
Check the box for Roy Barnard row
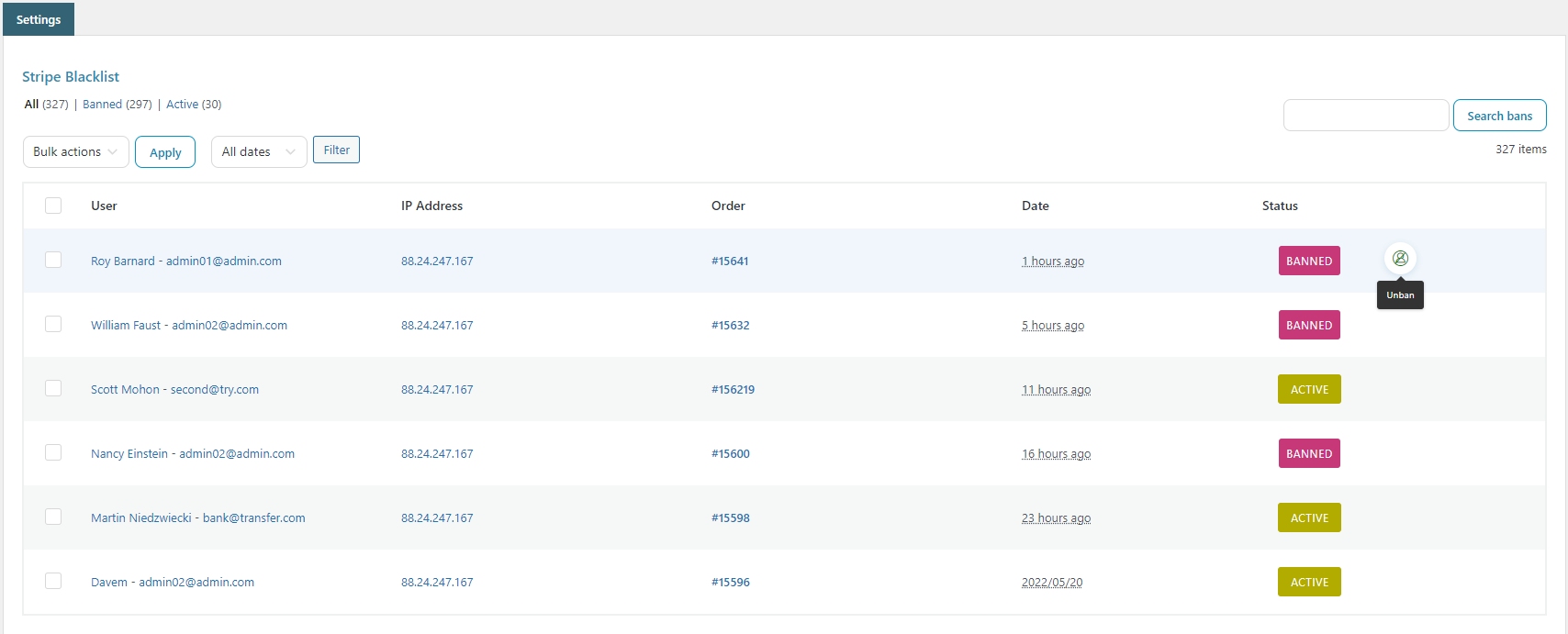[53, 261]
